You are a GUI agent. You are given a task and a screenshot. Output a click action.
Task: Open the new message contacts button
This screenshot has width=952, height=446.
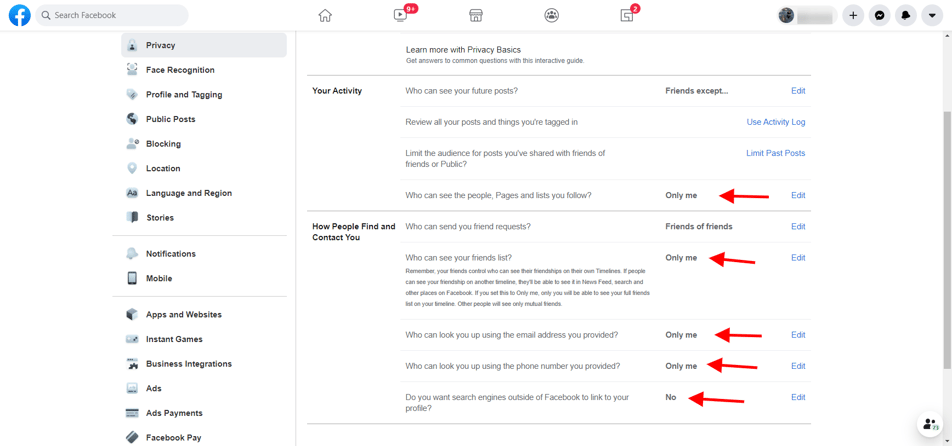[x=929, y=424]
